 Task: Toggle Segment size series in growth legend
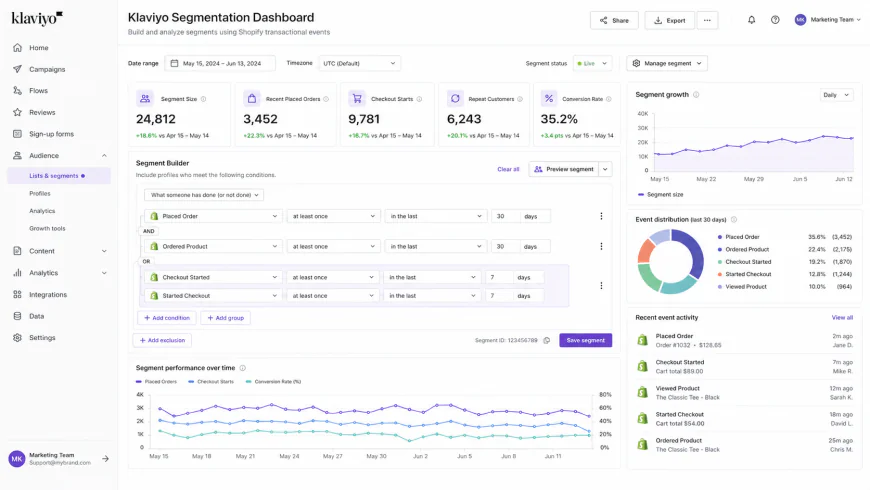[660, 195]
